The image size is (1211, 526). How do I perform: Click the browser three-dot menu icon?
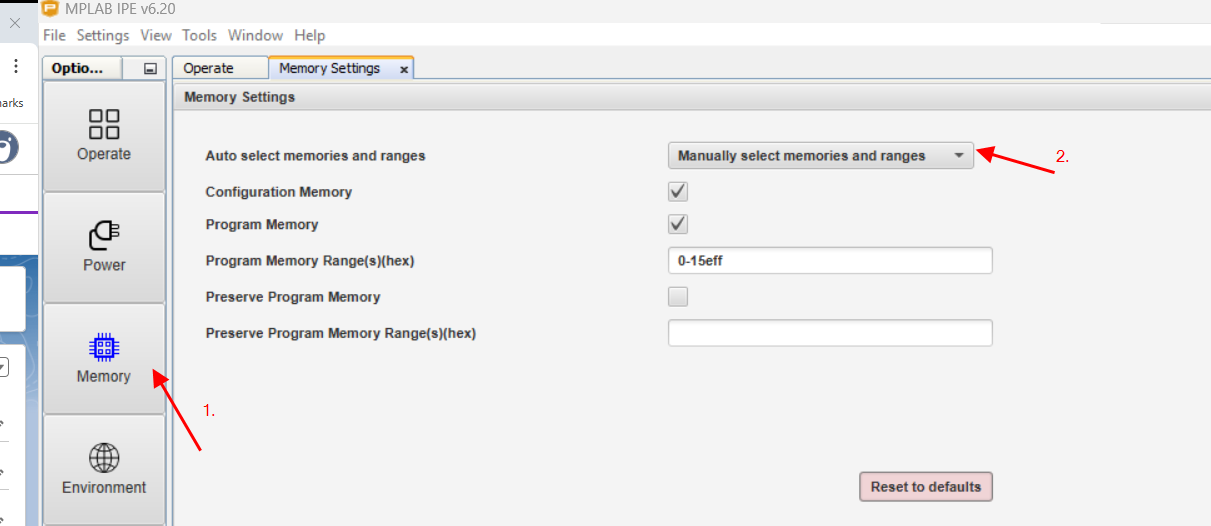16,67
